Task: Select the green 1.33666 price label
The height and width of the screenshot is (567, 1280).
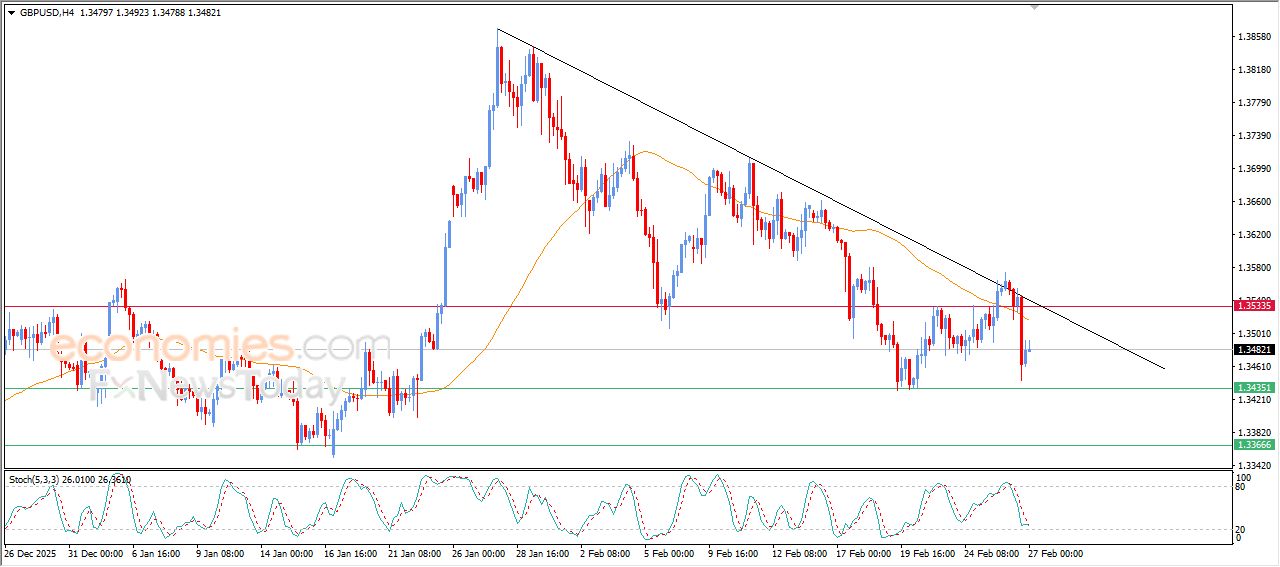Action: click(1254, 445)
